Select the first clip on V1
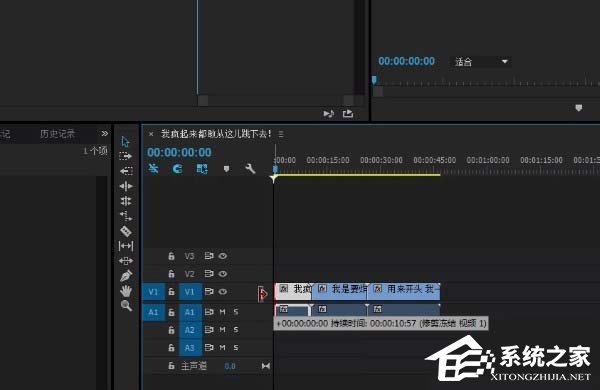This screenshot has height=390, width=600. pyautogui.click(x=293, y=292)
